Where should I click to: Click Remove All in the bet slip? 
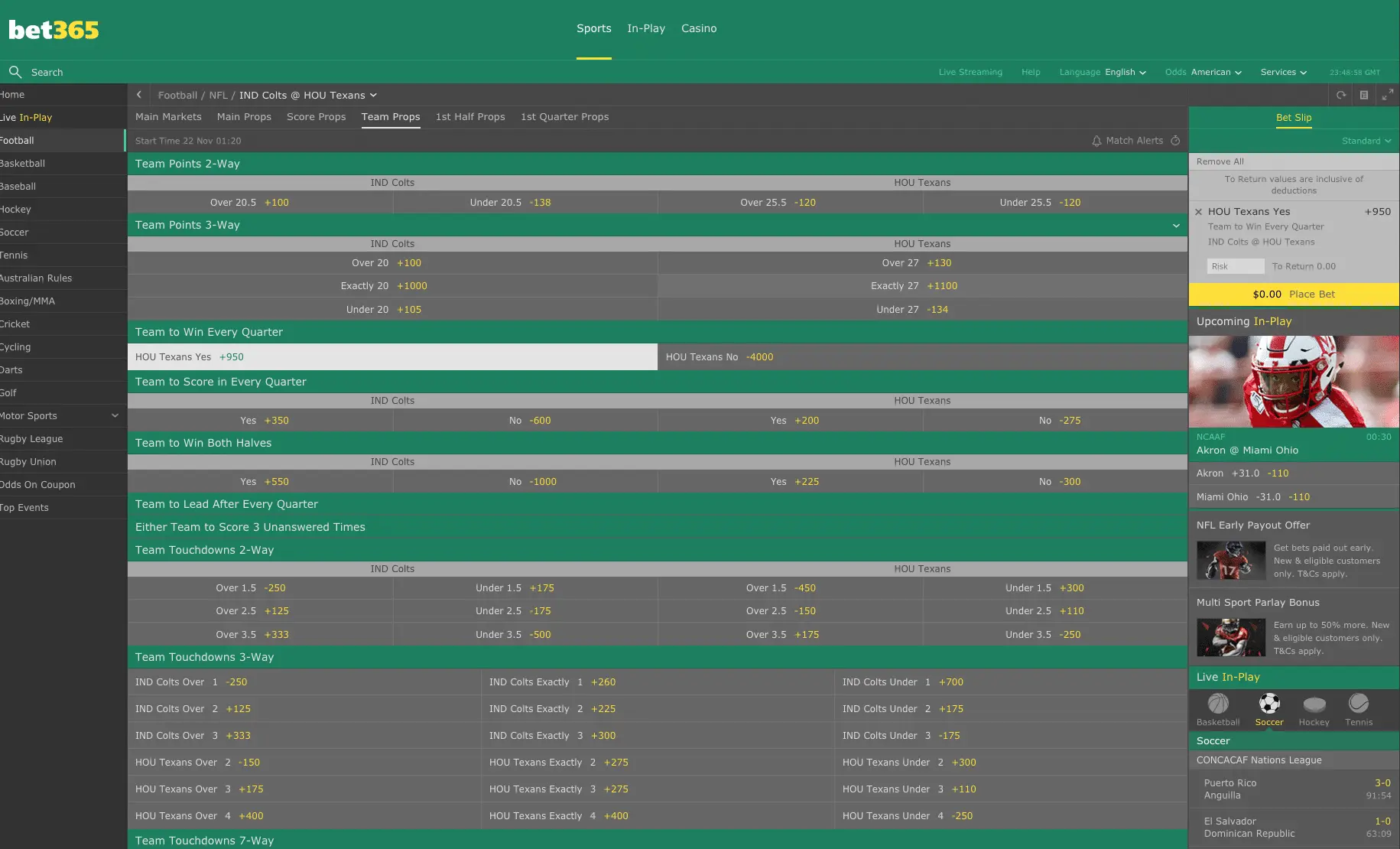tap(1220, 161)
